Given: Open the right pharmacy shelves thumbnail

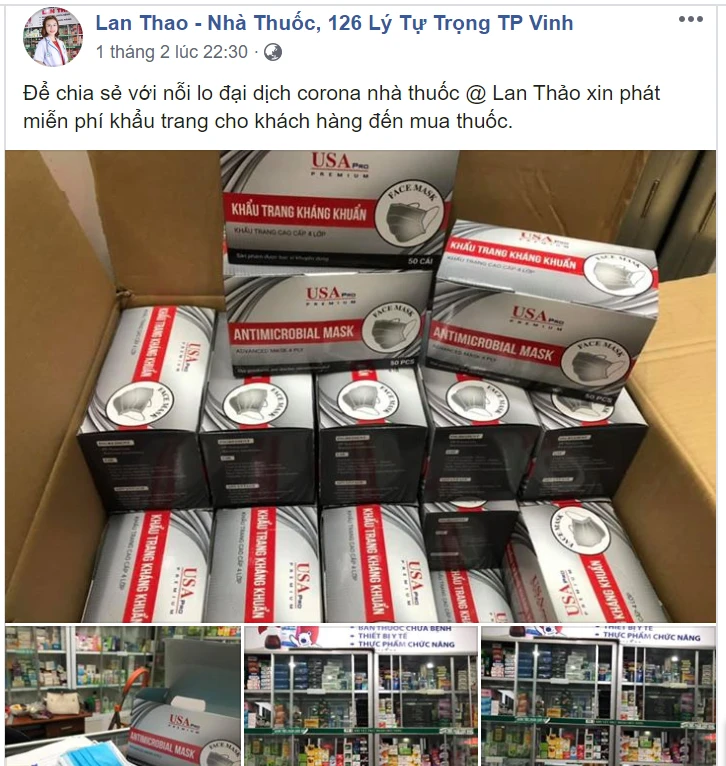Looking at the screenshot, I should click(x=598, y=696).
